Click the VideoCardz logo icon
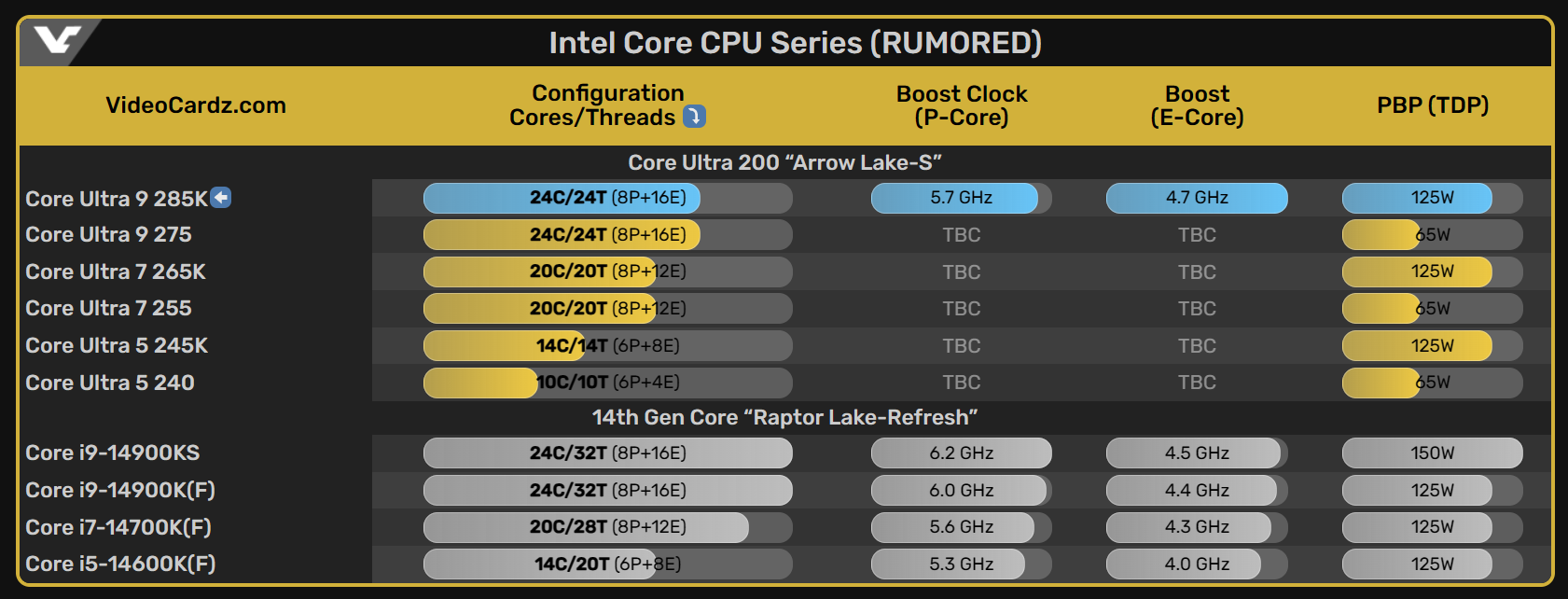The width and height of the screenshot is (1568, 599). (x=57, y=41)
